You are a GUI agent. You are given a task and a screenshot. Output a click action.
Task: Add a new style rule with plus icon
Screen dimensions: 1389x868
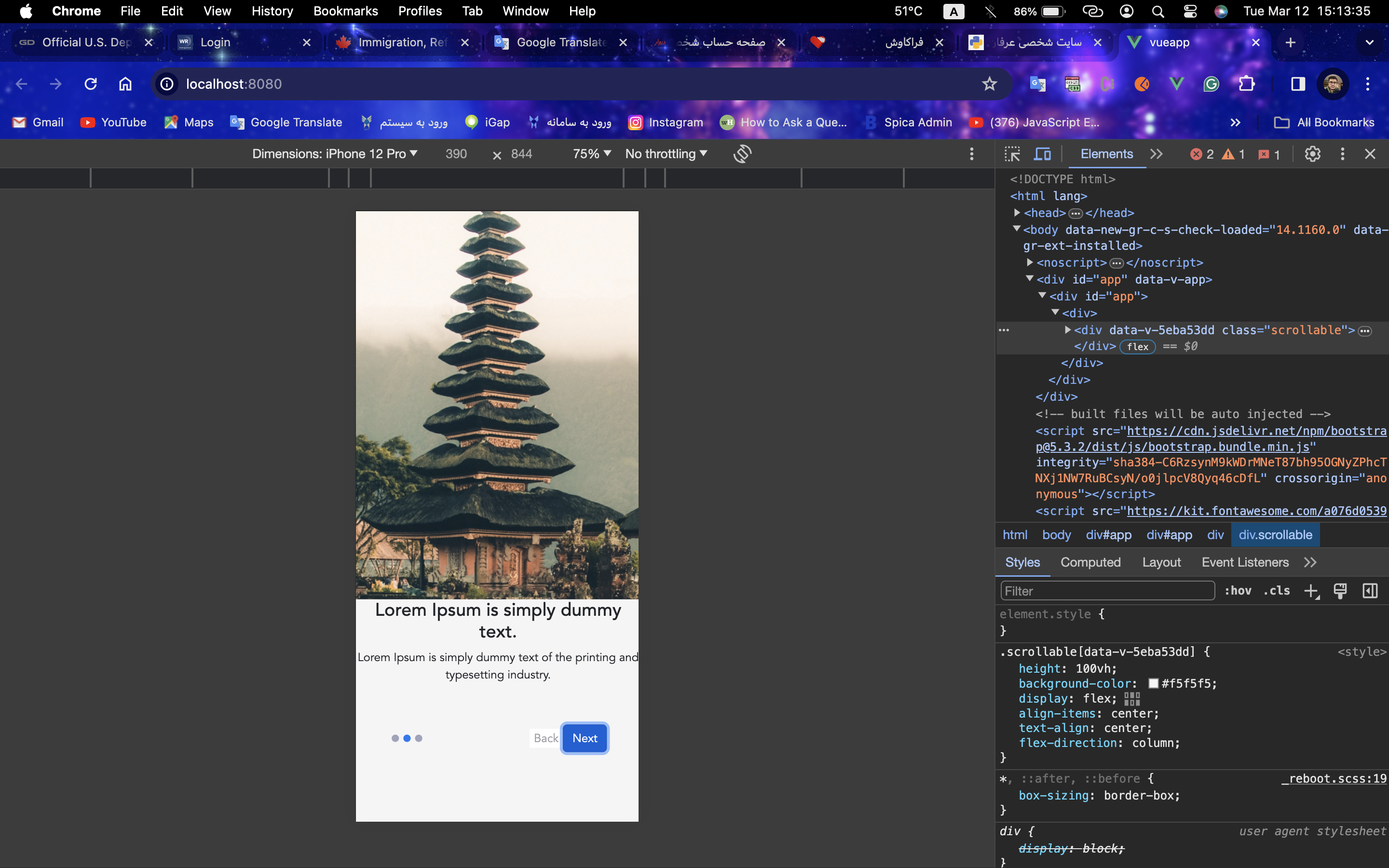click(1311, 591)
